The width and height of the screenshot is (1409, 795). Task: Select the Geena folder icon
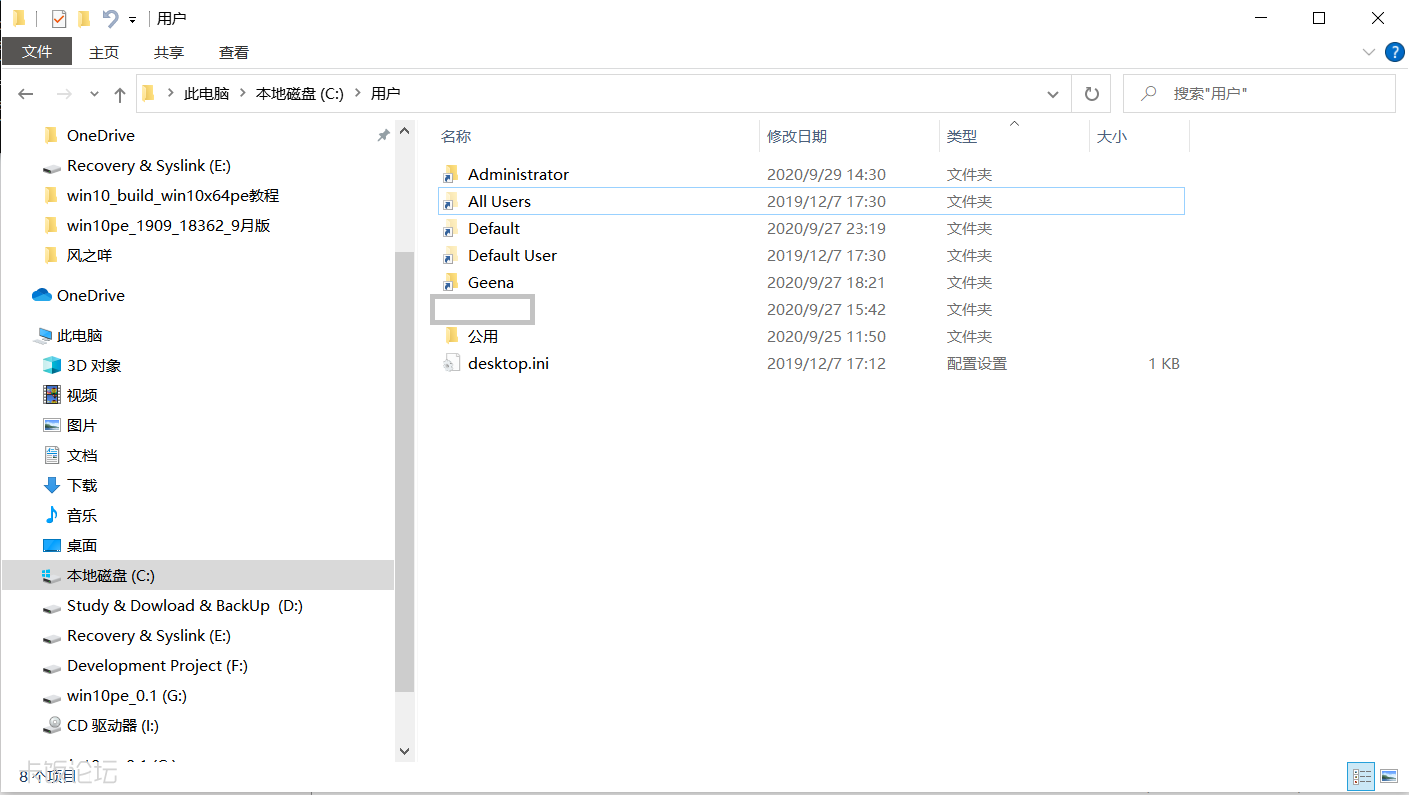pos(451,282)
